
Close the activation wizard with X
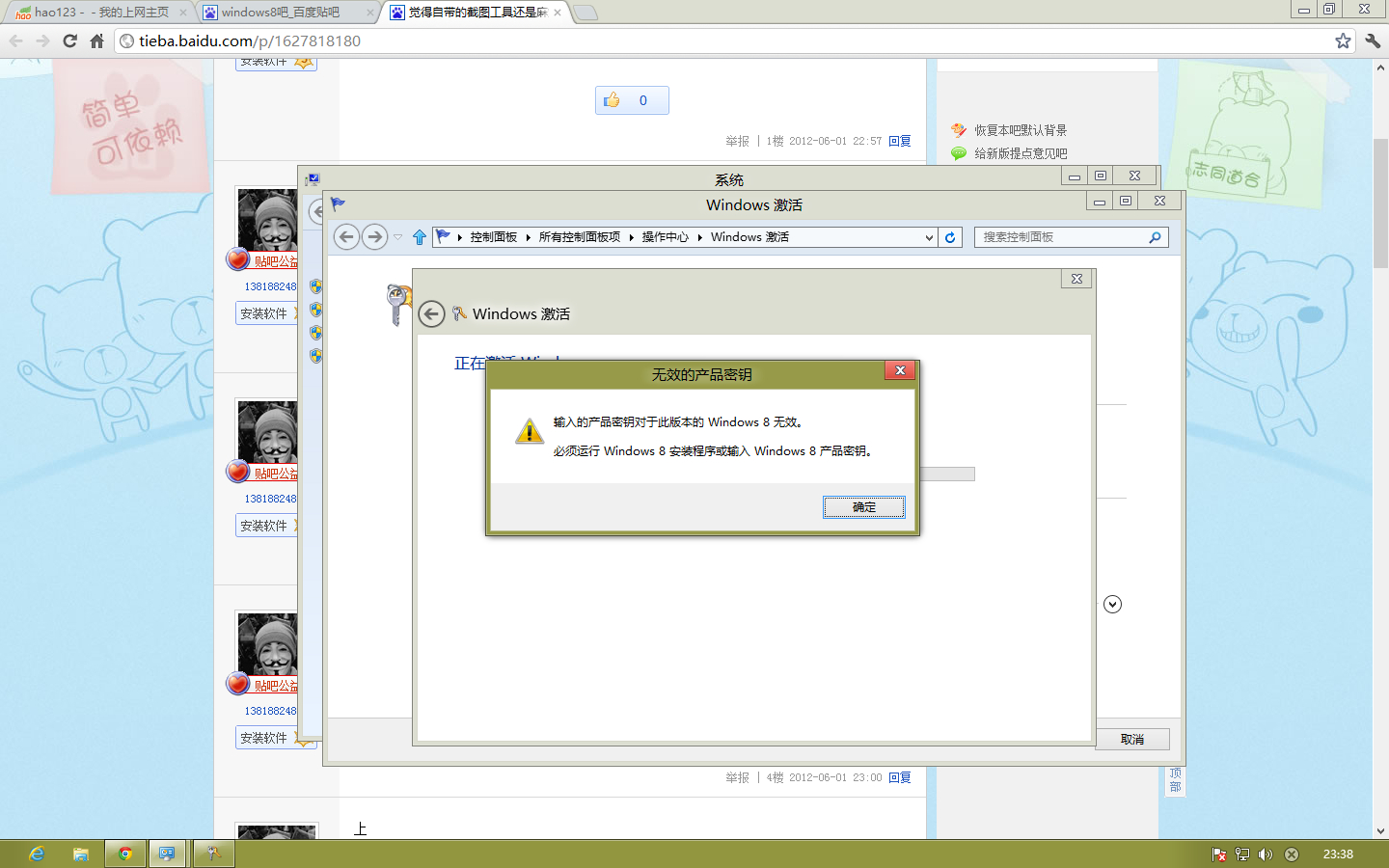coord(1076,279)
